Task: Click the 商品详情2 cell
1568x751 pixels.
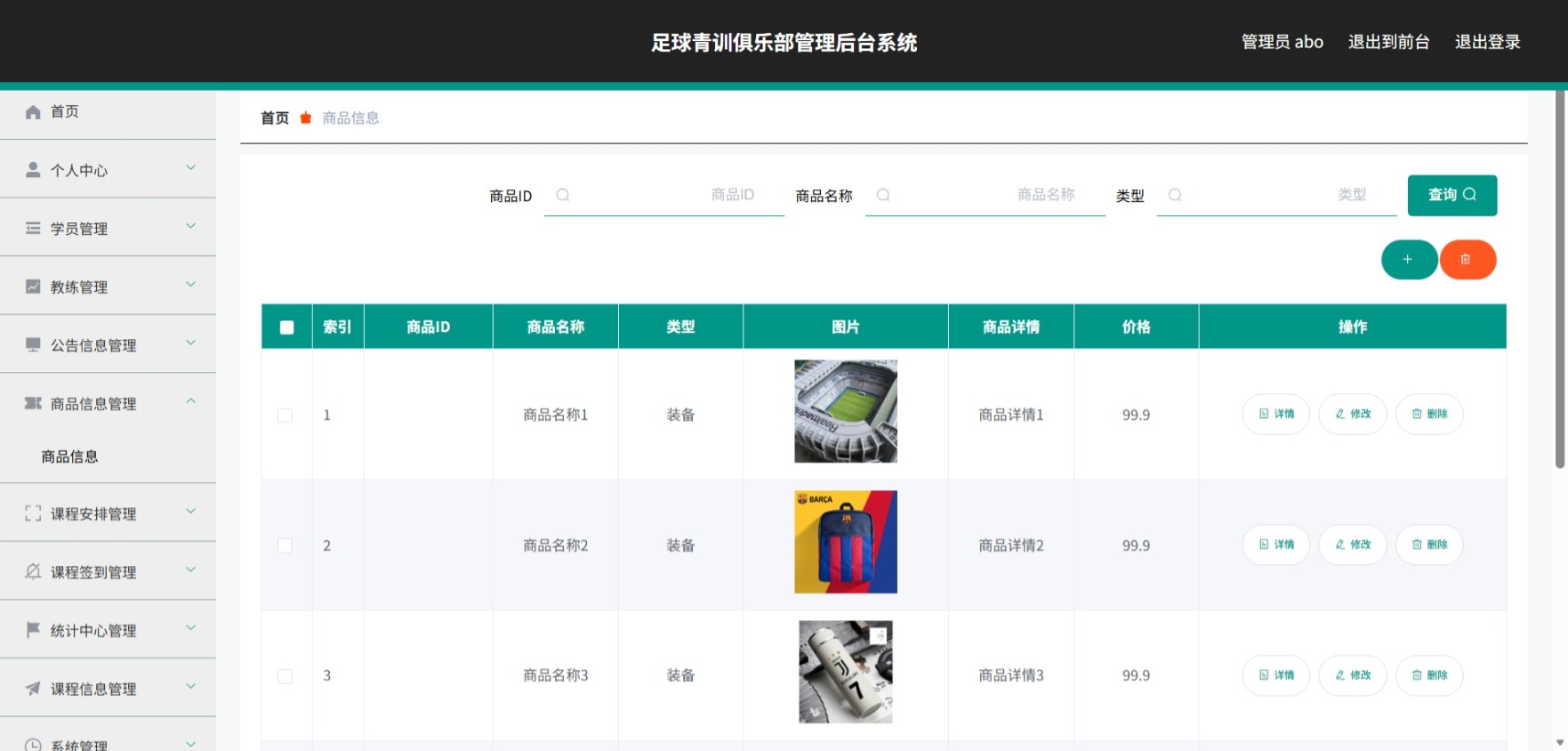Action: [1011, 545]
